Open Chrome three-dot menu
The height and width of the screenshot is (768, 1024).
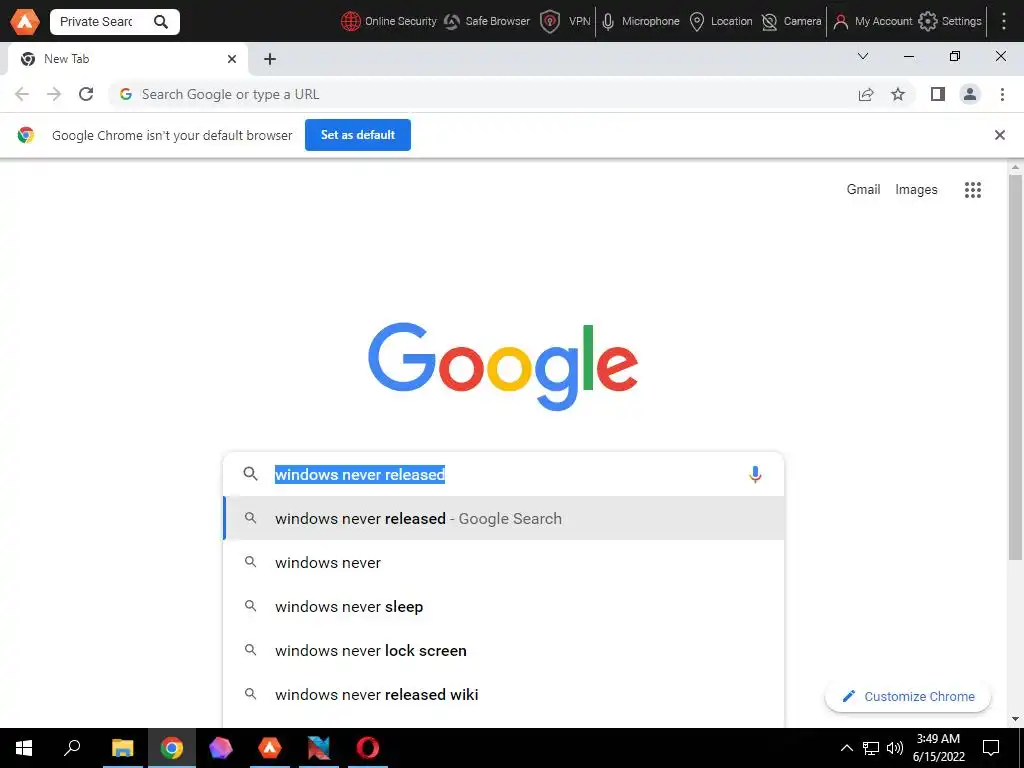pos(1002,95)
